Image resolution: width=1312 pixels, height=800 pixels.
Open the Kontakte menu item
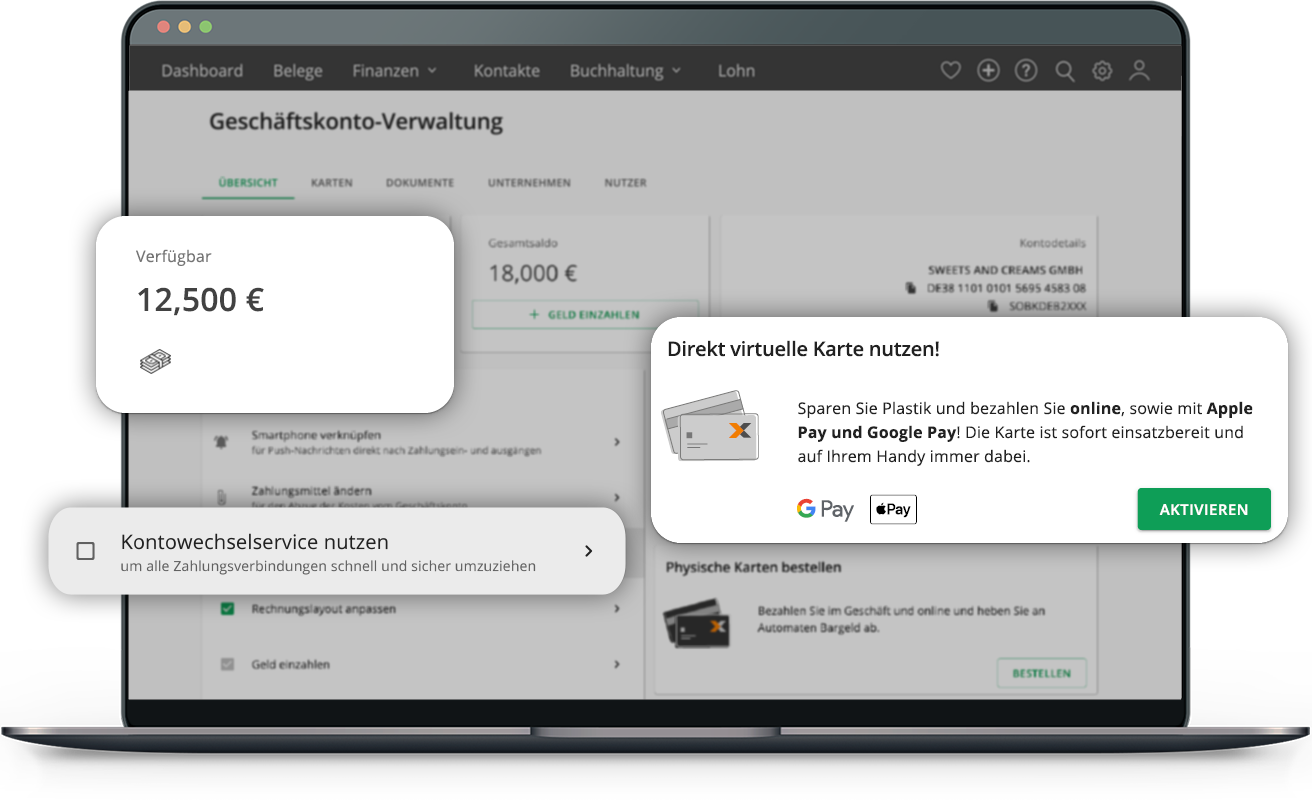[x=507, y=71]
